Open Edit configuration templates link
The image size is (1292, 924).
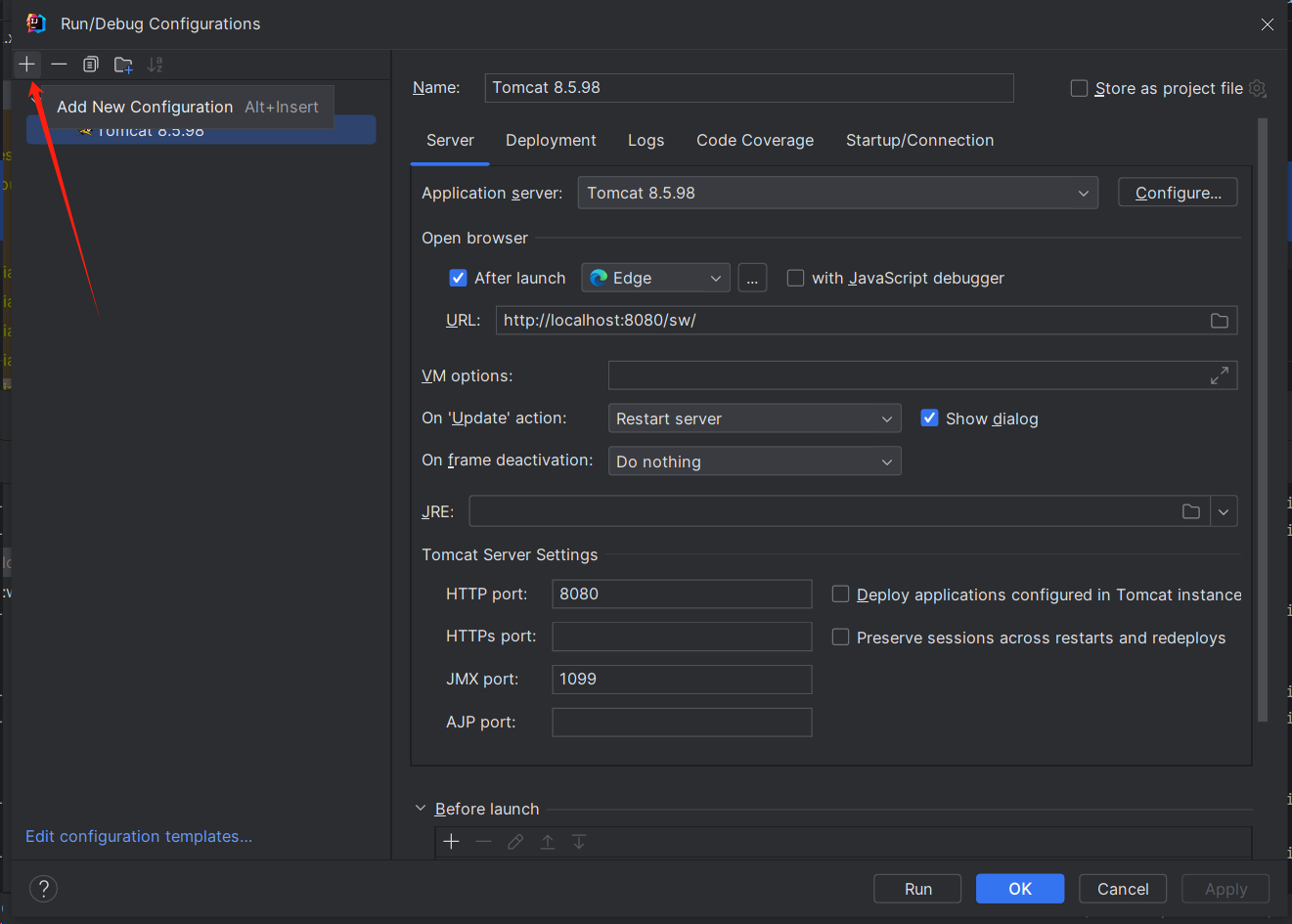[x=139, y=837]
